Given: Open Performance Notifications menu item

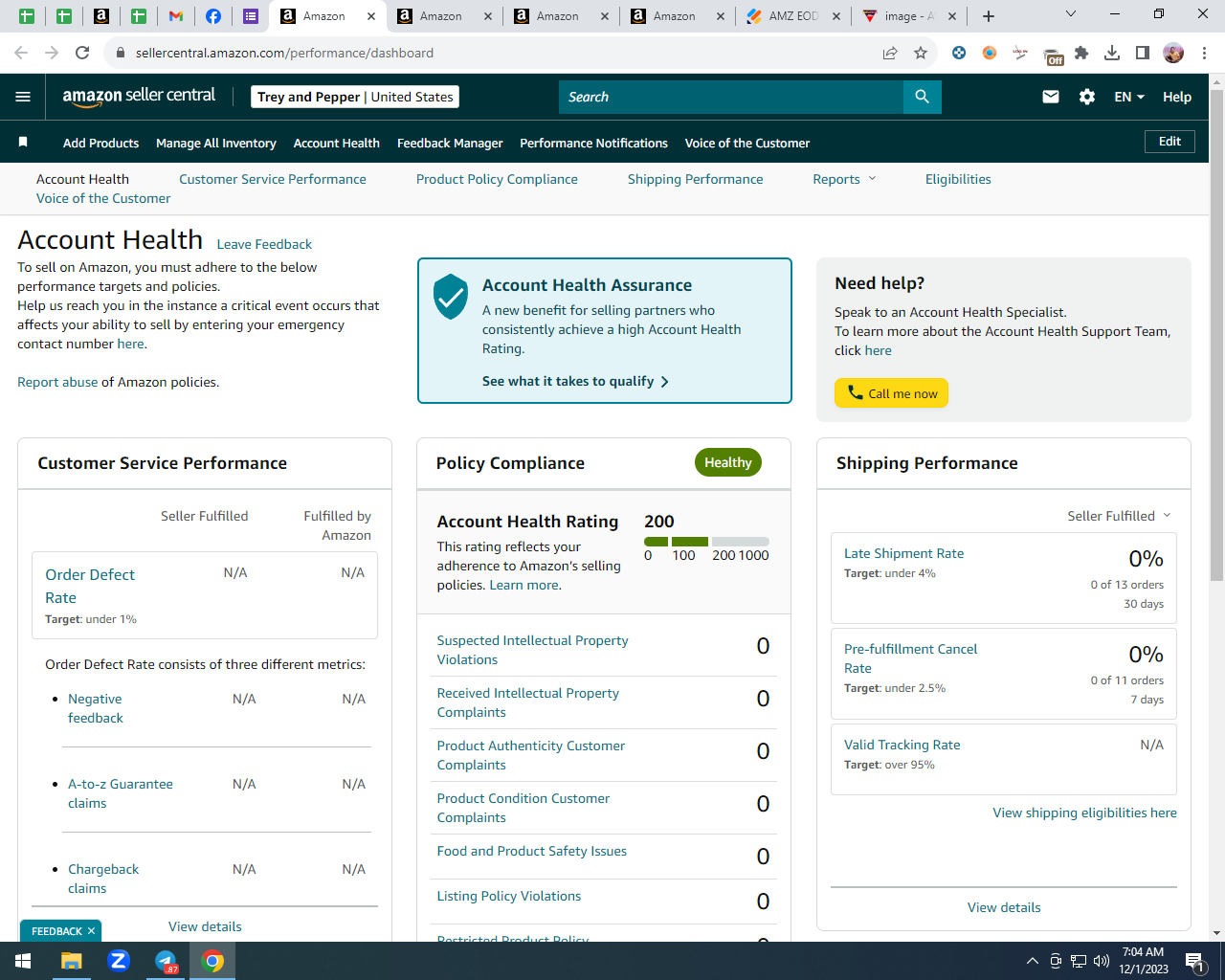Looking at the screenshot, I should pos(593,143).
